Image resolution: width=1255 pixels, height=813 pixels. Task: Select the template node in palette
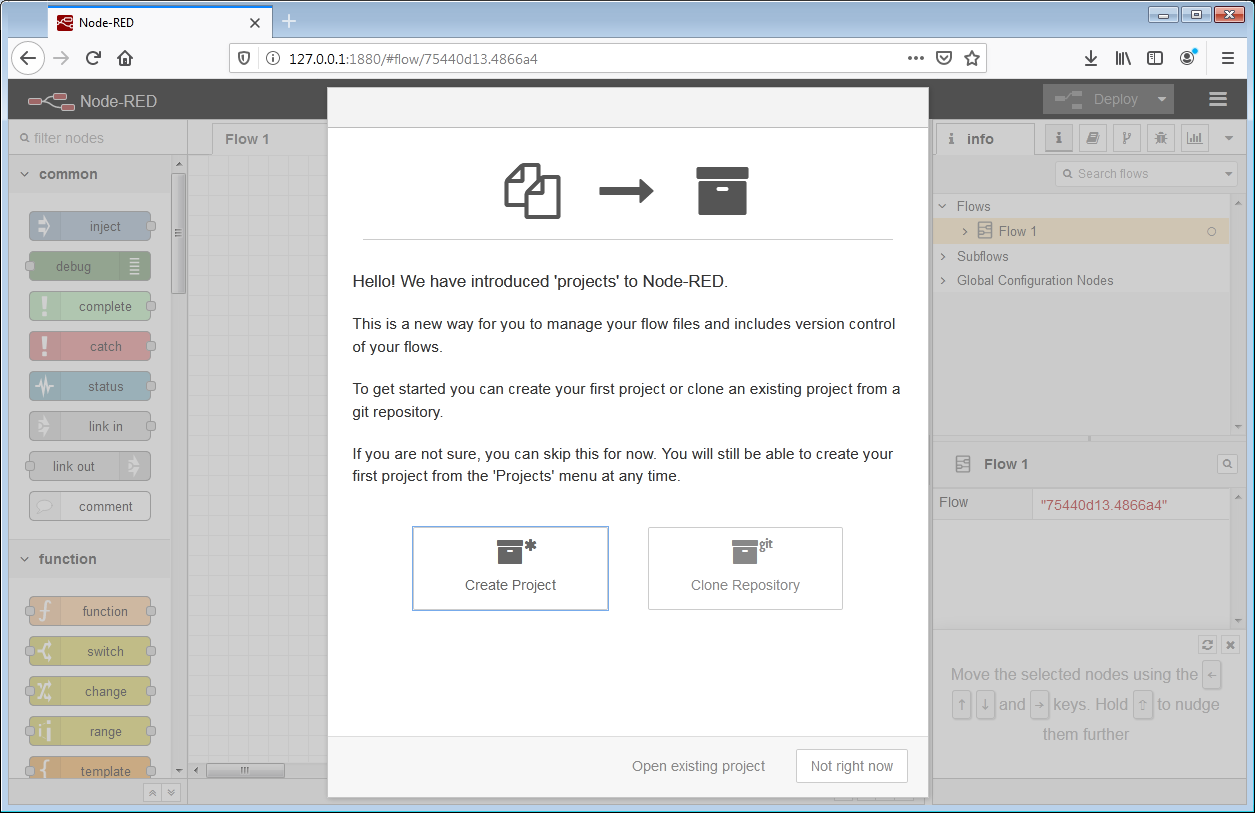[x=90, y=769]
